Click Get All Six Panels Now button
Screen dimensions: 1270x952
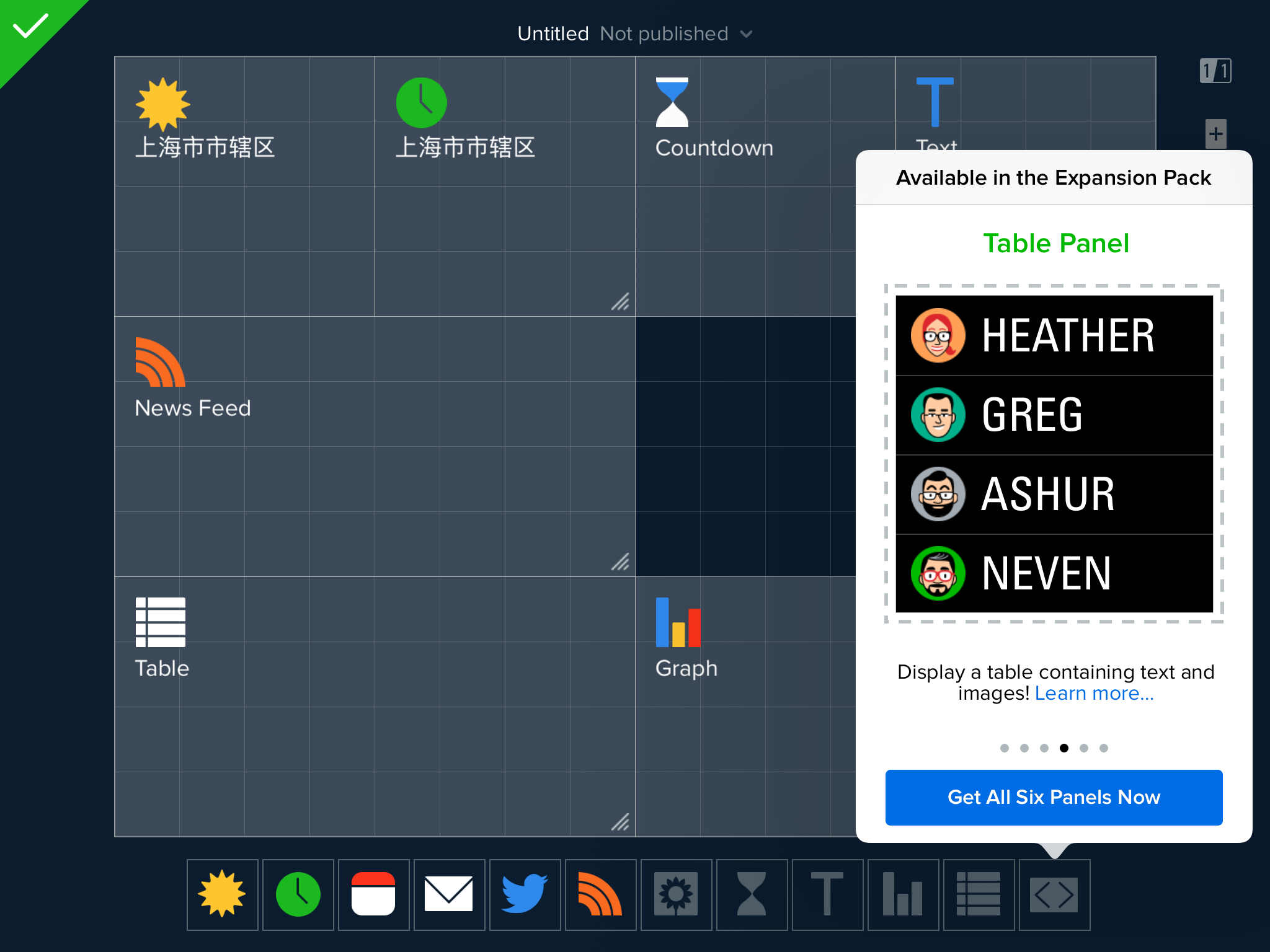point(1054,797)
